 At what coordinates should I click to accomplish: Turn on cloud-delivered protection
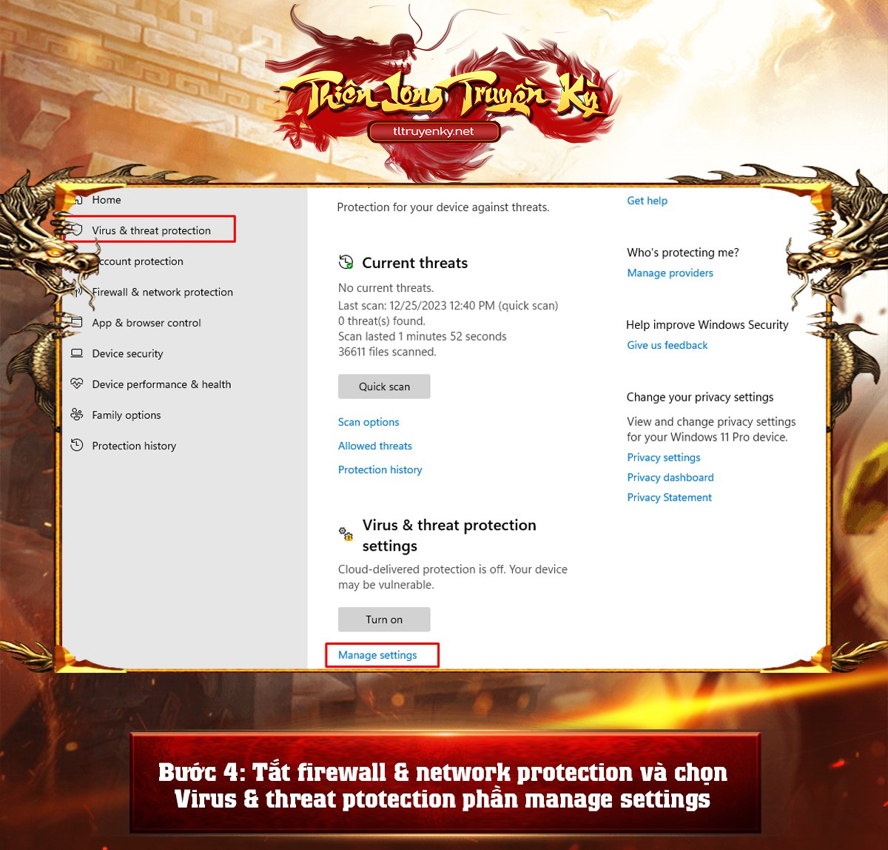[384, 620]
